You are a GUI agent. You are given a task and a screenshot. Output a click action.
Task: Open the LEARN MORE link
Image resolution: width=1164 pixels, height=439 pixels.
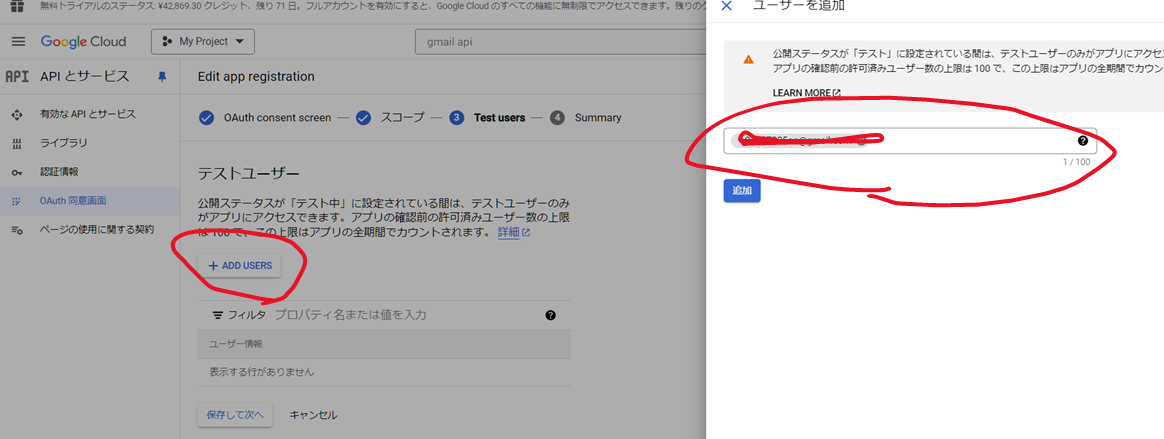point(807,93)
